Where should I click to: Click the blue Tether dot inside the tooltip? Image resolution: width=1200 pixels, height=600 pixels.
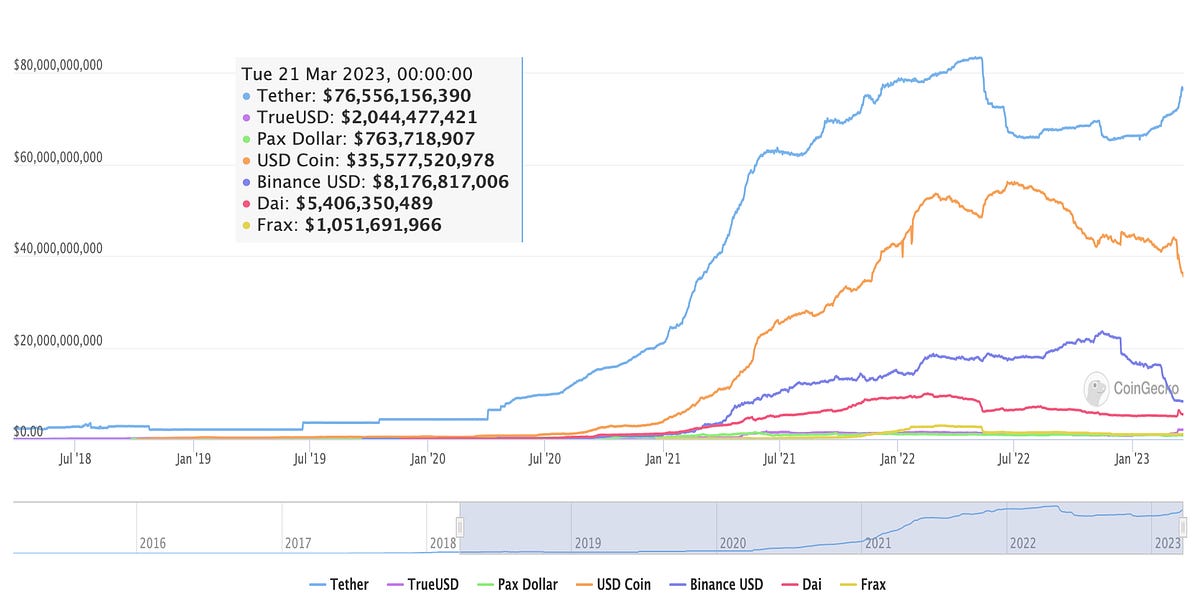point(245,96)
